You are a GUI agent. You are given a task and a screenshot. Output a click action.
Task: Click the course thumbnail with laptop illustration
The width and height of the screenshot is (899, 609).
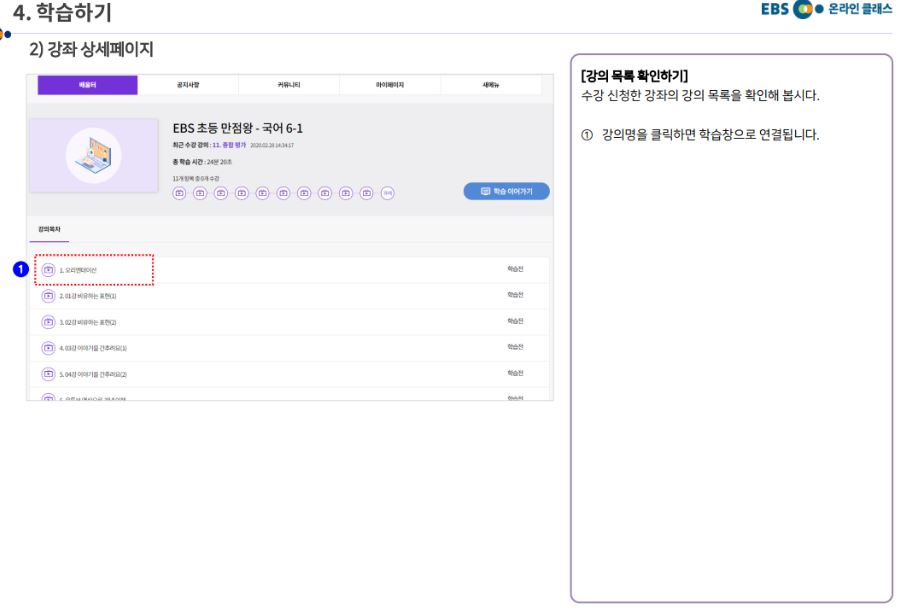pyautogui.click(x=94, y=155)
